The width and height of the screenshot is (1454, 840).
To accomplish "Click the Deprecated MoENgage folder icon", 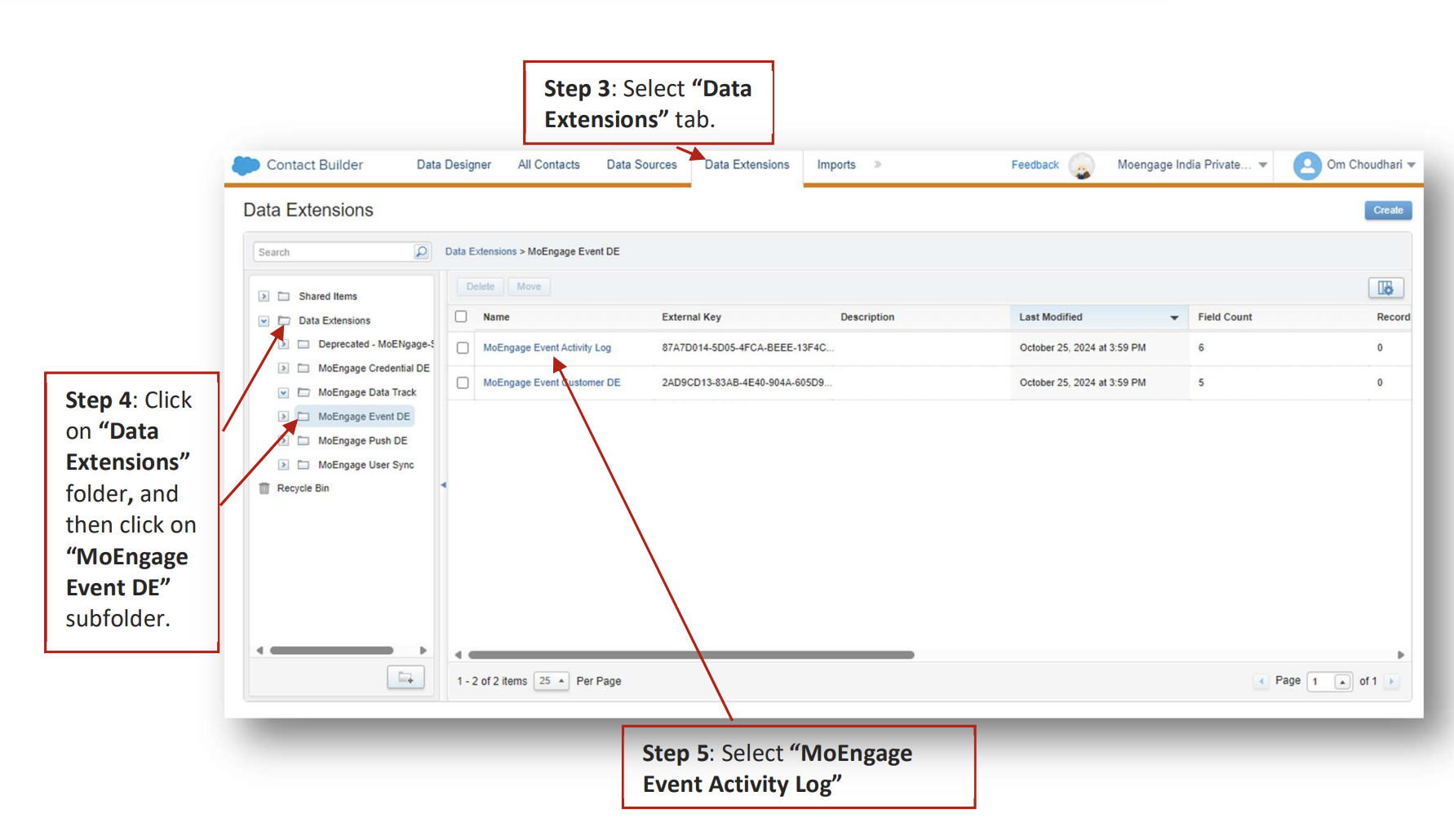I will pos(304,344).
